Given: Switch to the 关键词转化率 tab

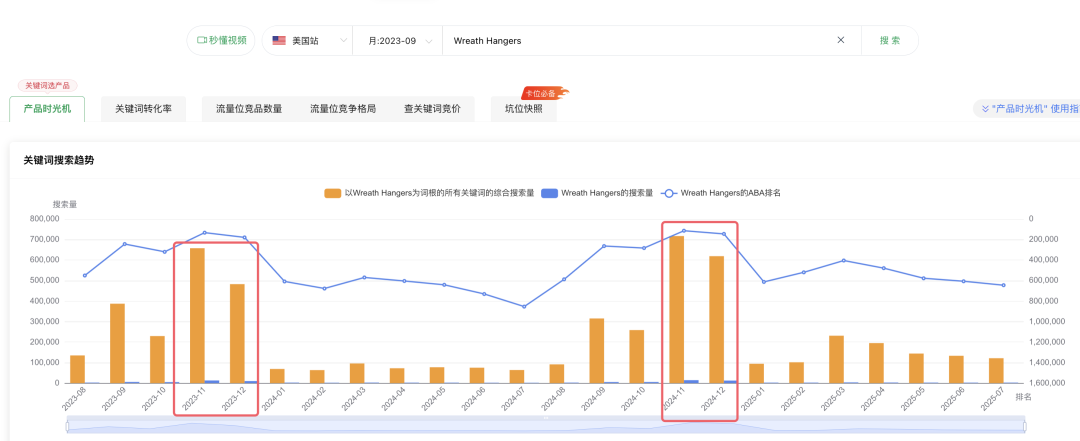Looking at the screenshot, I should [x=143, y=109].
